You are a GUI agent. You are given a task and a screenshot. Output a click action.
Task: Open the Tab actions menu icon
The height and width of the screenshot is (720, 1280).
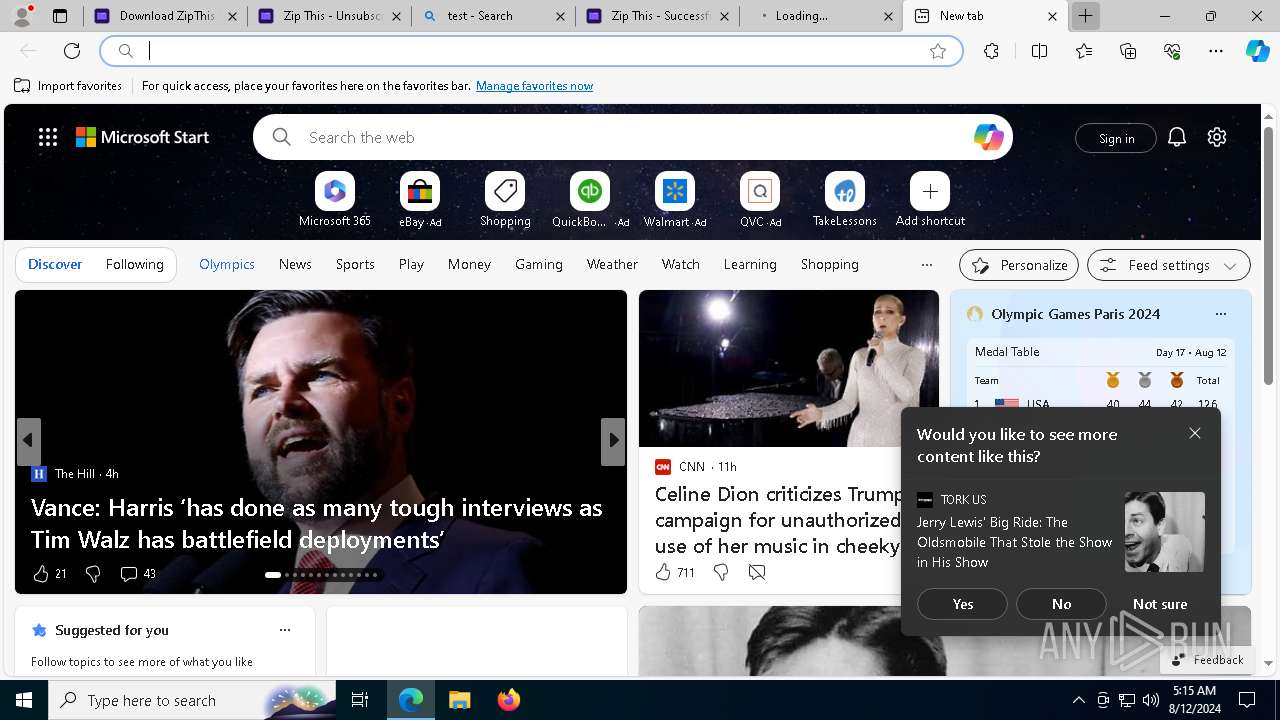pos(60,16)
